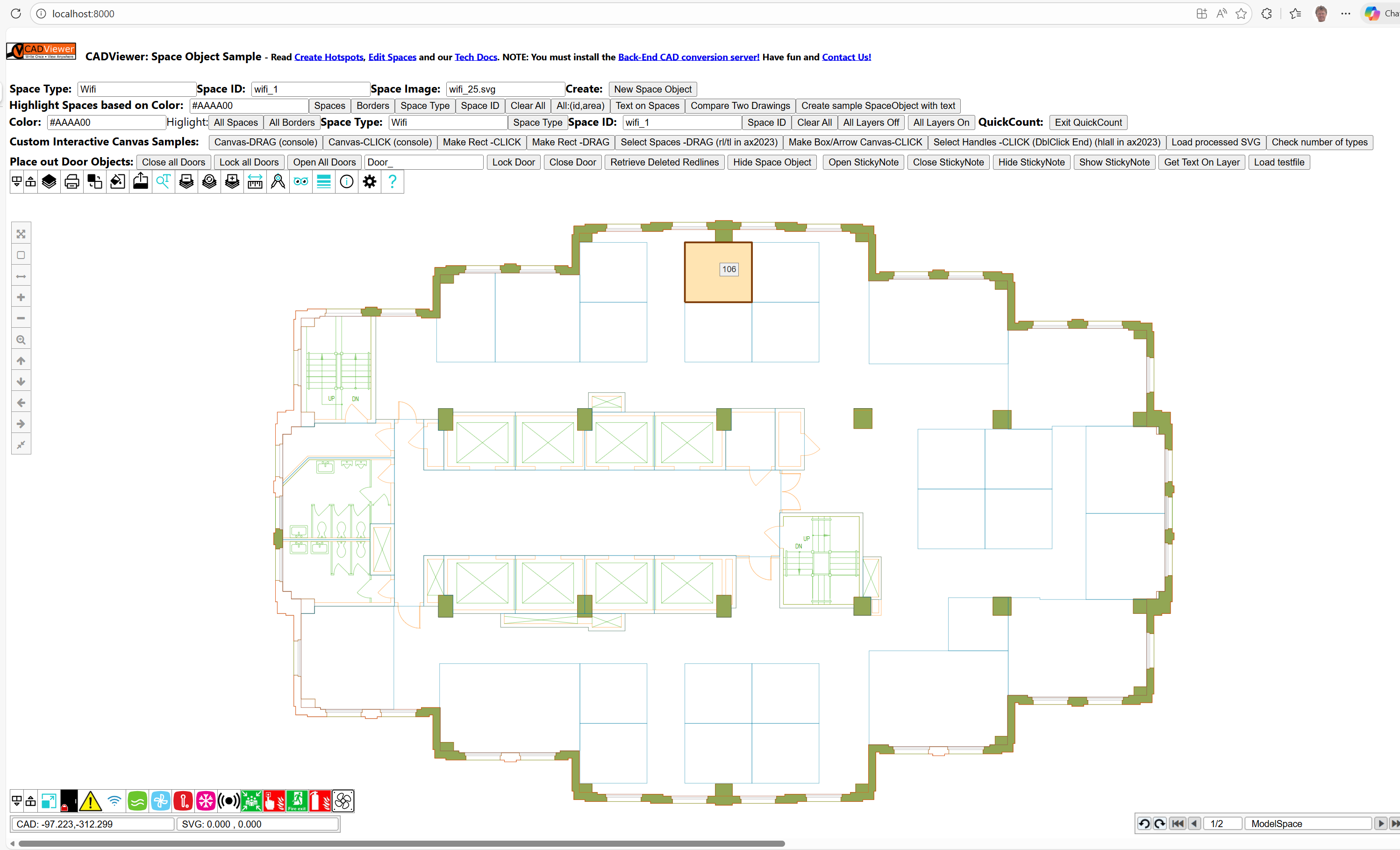Expand the bottom icon bar with up-arrow
Viewport: 1400px width, 850px height.
[31, 801]
